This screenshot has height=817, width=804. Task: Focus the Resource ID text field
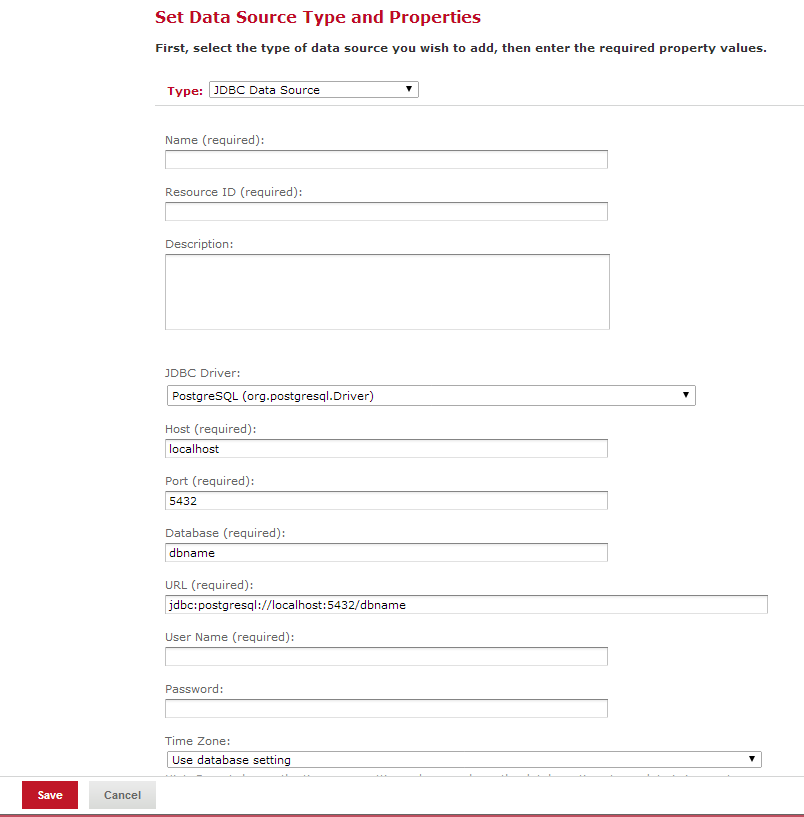[x=386, y=212]
